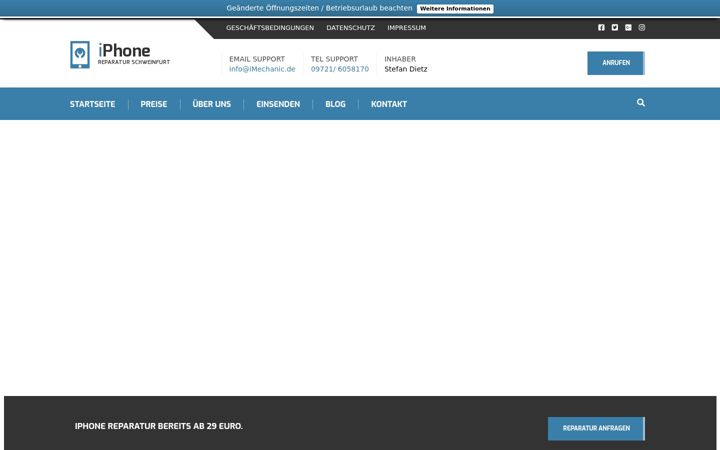
Task: Click the info@iMechanic.de email link
Action: click(262, 69)
